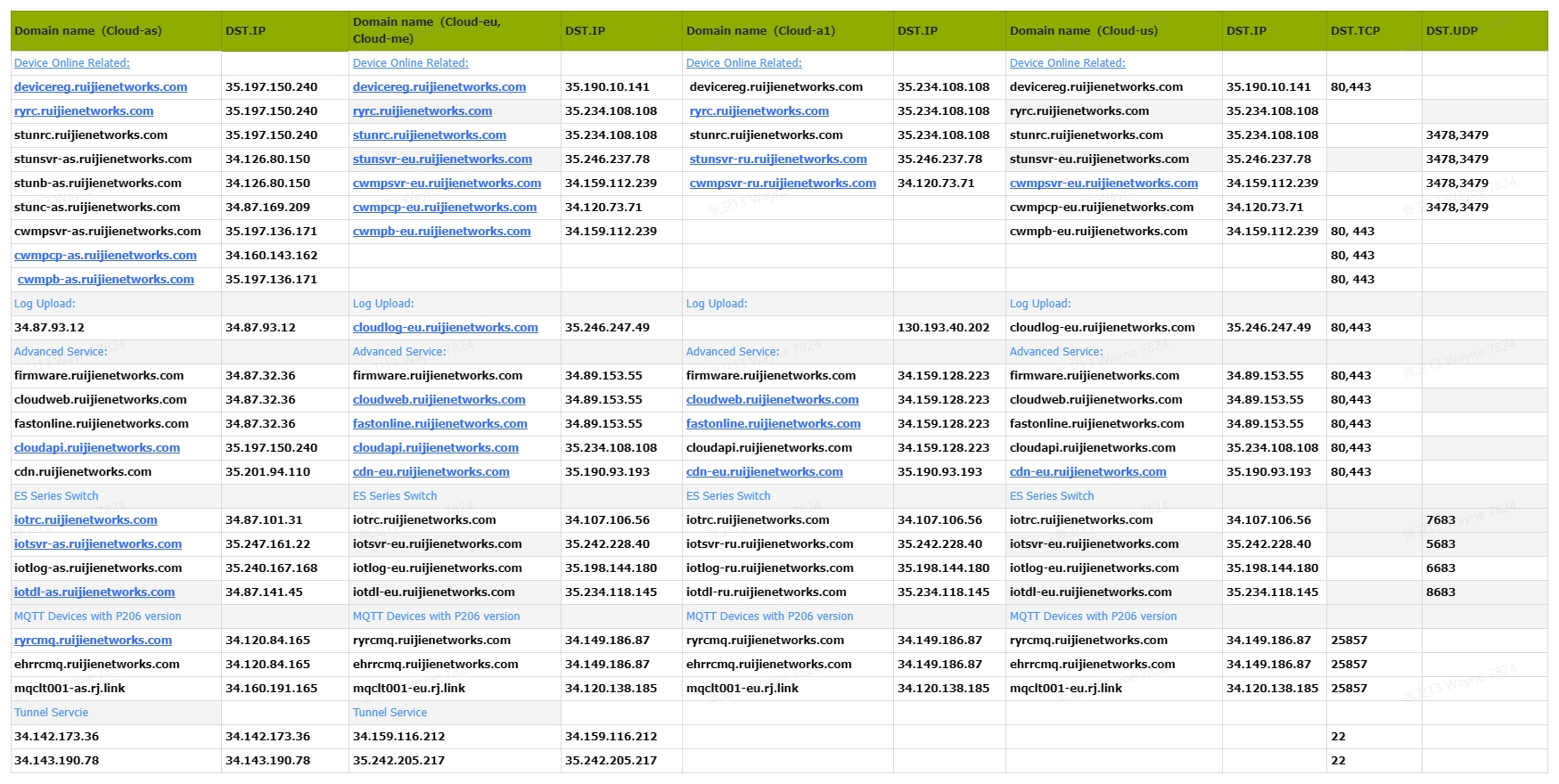Click the IP address 34.87.169.209
Screen dimensions: 1559x784
pyautogui.click(x=268, y=208)
